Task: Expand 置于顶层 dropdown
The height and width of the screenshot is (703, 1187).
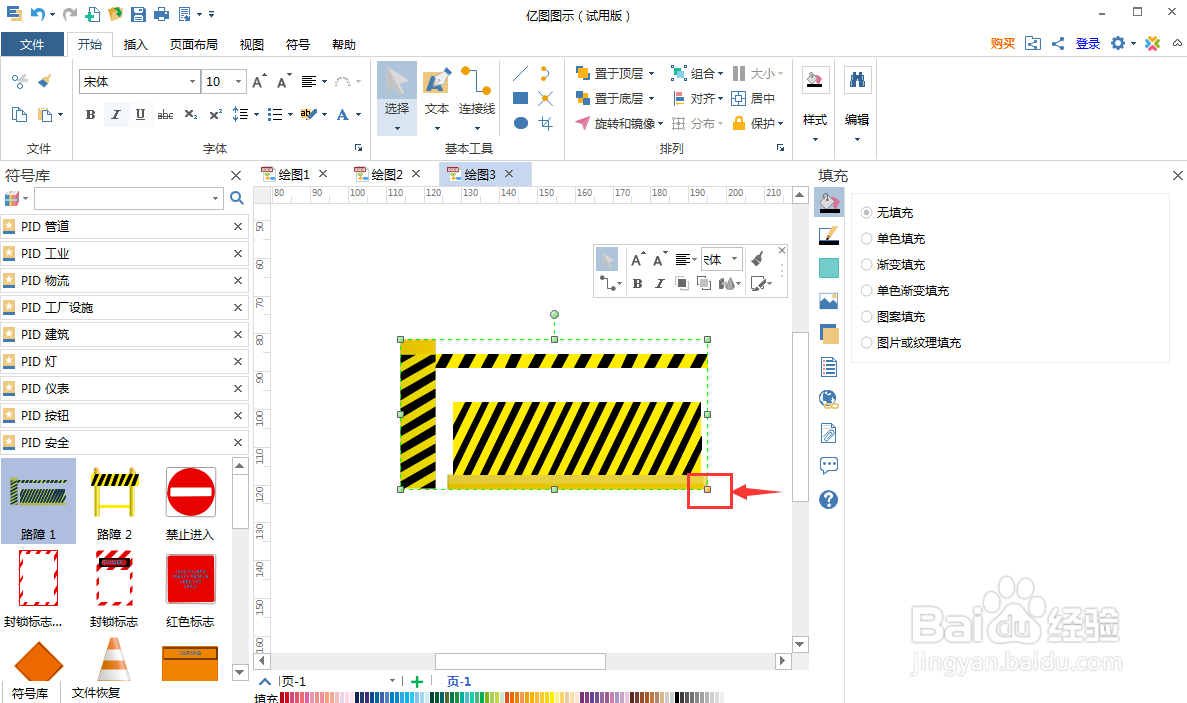Action: tap(651, 73)
